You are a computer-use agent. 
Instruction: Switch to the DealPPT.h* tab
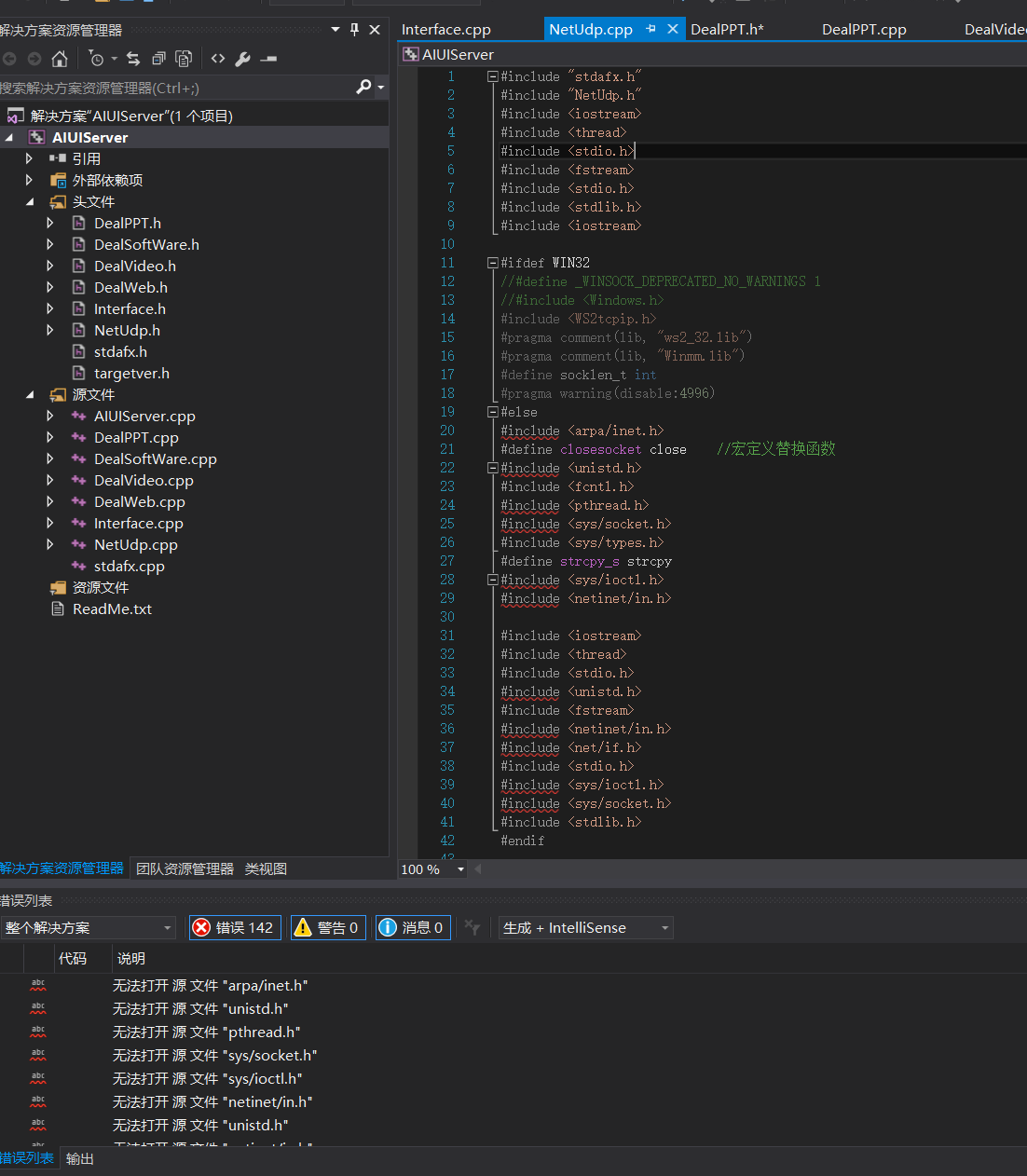click(x=727, y=29)
